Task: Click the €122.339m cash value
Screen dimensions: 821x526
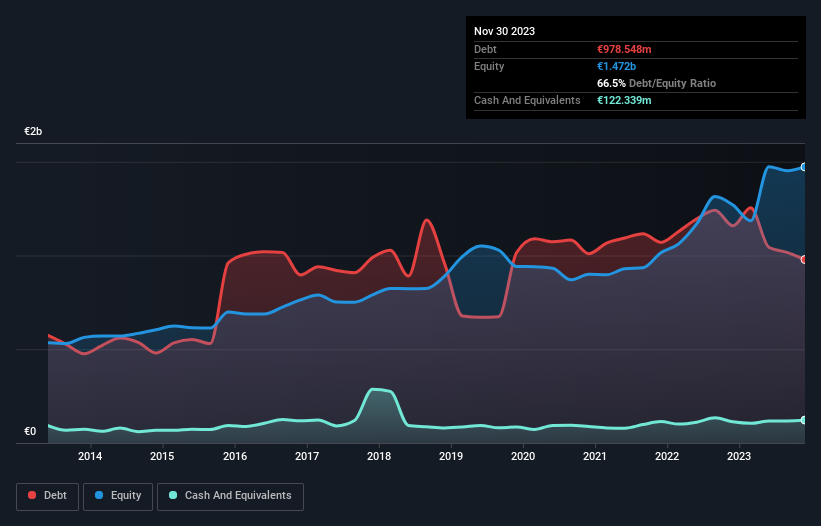Action: (x=624, y=100)
